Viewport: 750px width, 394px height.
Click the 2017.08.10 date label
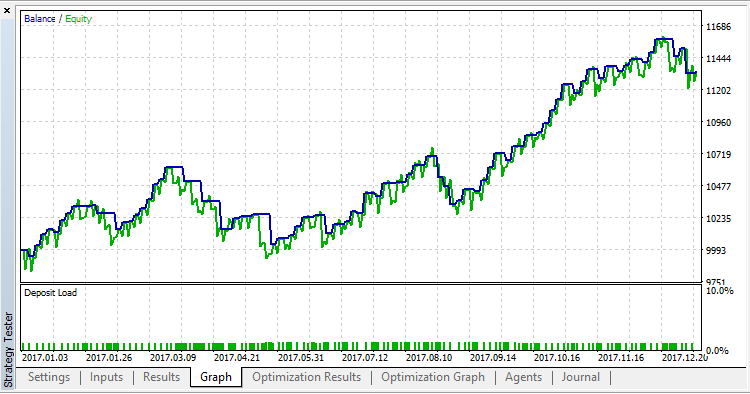coord(429,358)
